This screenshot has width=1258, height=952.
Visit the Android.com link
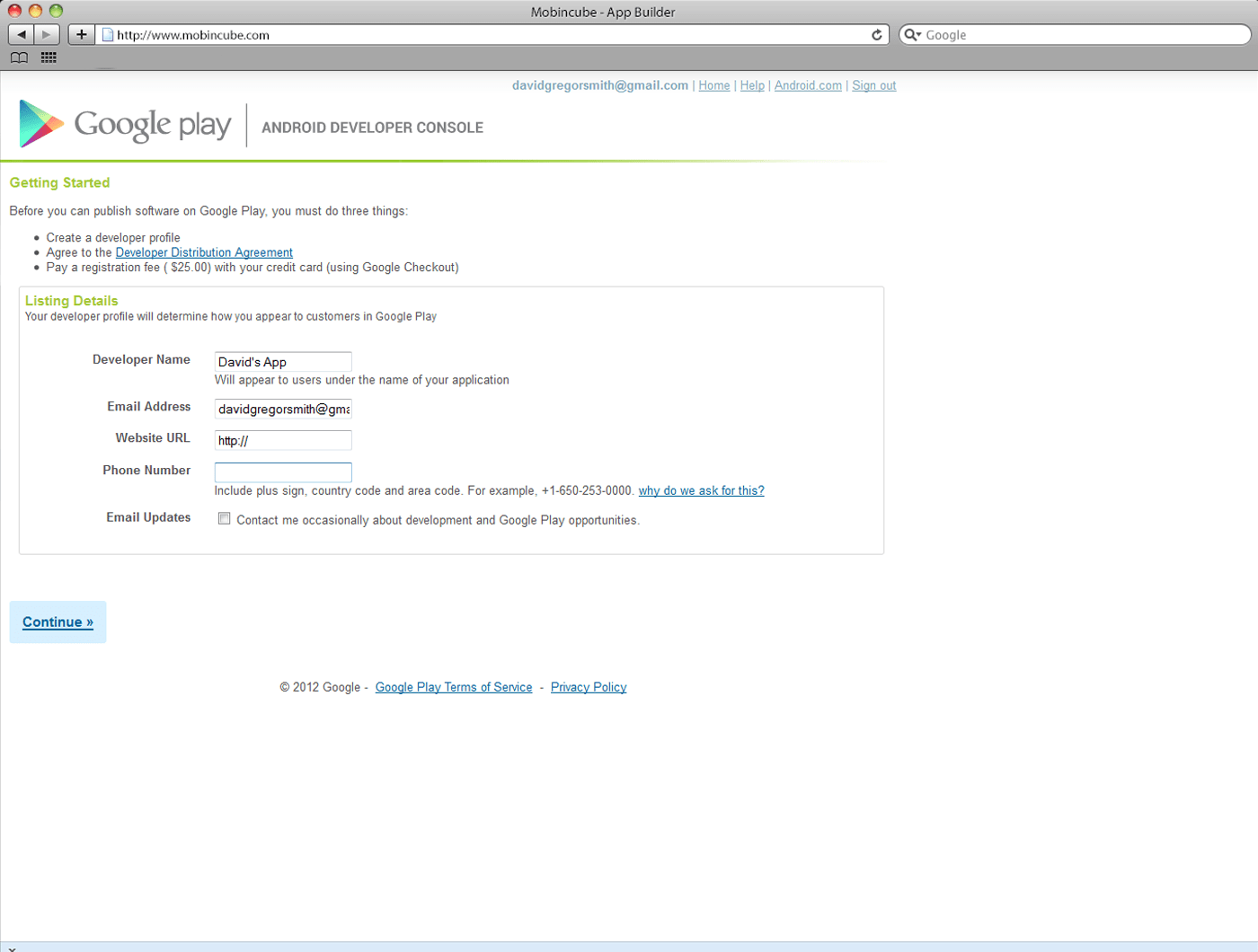pos(808,85)
